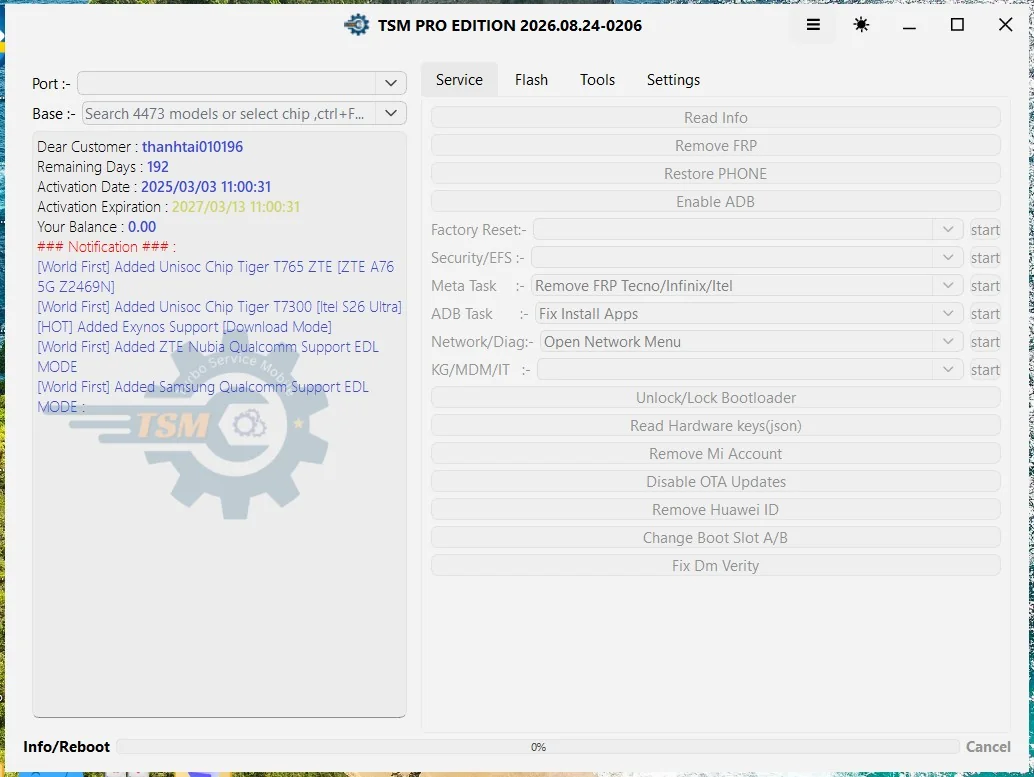Viewport: 1034px width, 777px height.
Task: Click the Restore PHONE button
Action: [715, 173]
